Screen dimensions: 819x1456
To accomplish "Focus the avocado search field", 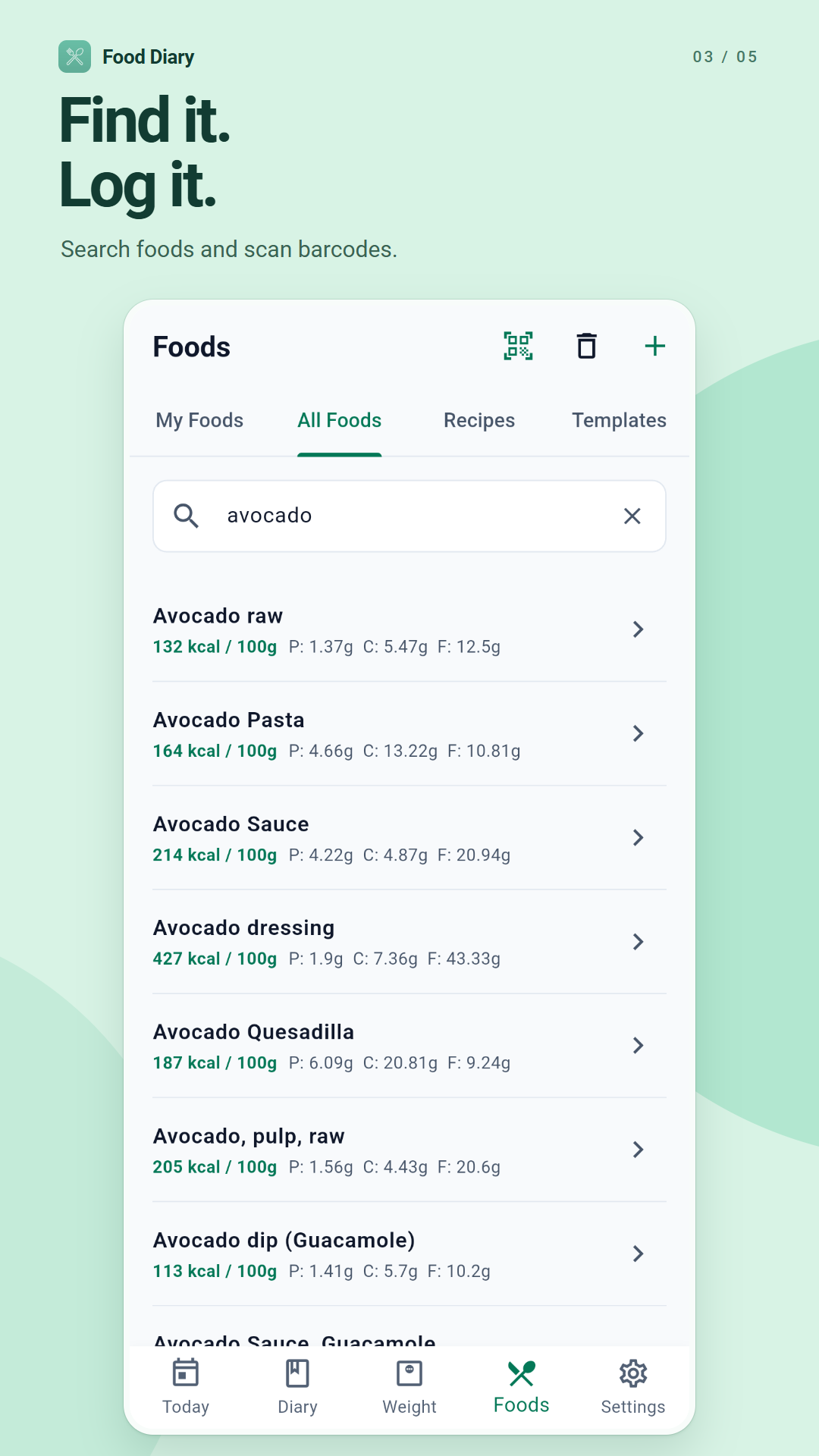I will [409, 516].
